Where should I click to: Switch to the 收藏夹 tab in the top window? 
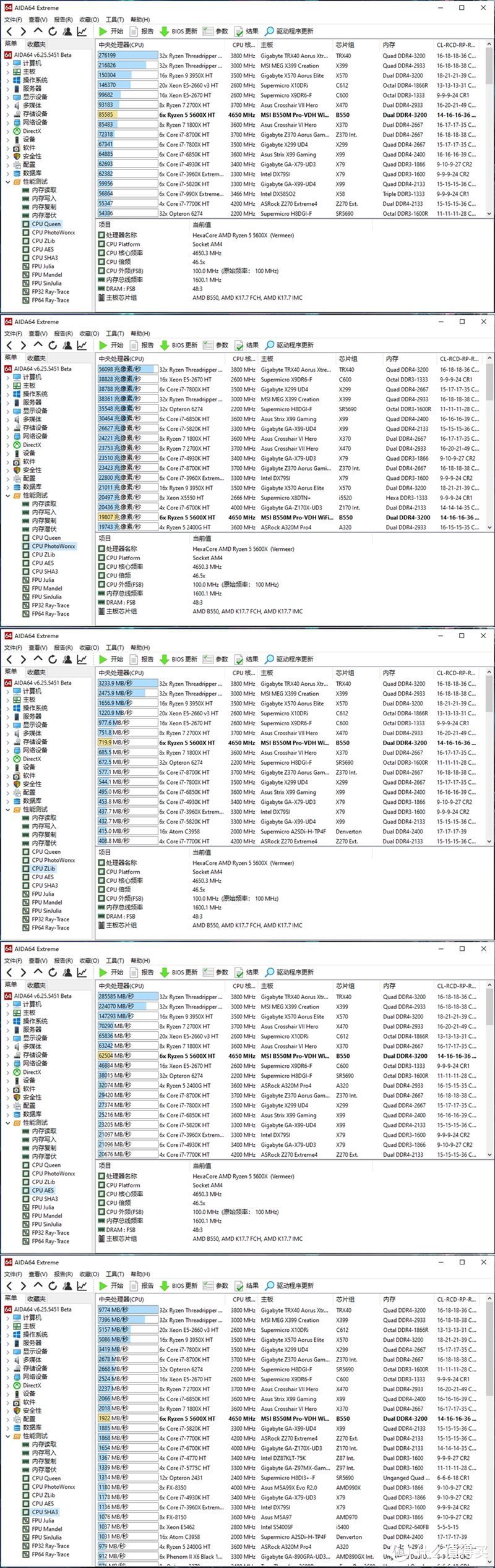click(x=36, y=44)
